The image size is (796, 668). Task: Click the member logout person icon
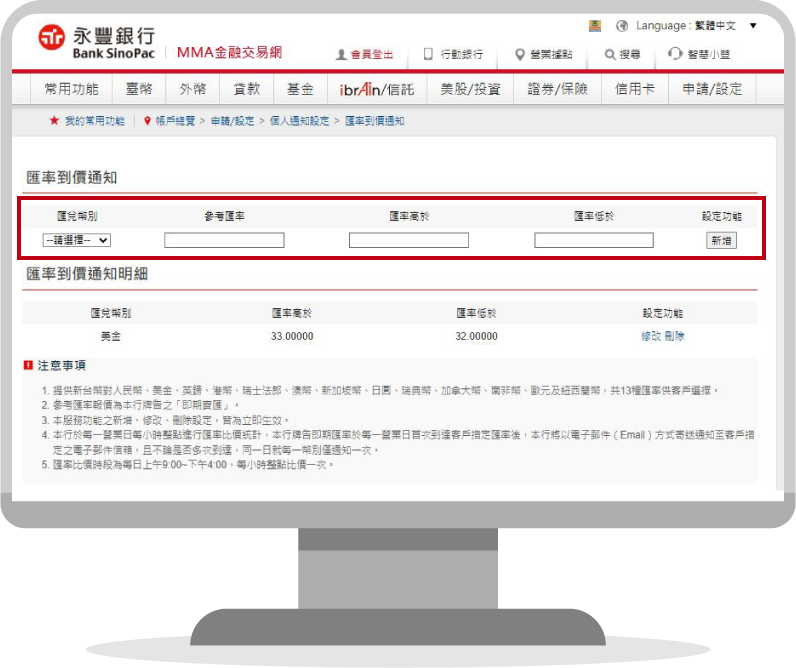[341, 54]
